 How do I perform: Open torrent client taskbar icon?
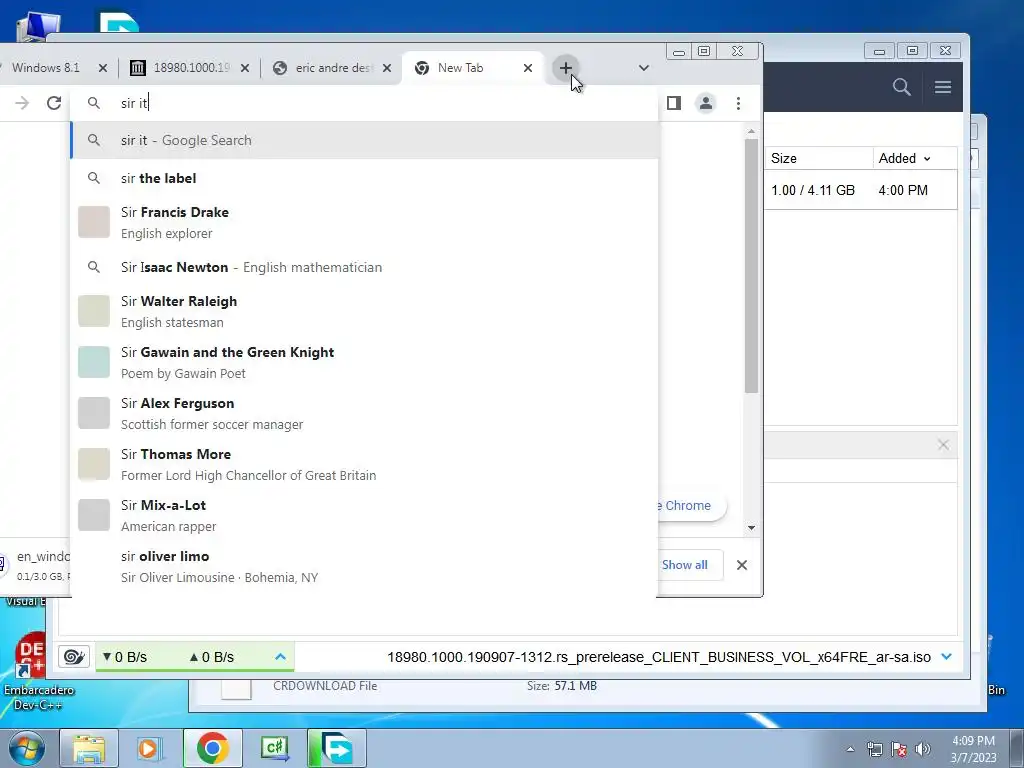(x=336, y=748)
